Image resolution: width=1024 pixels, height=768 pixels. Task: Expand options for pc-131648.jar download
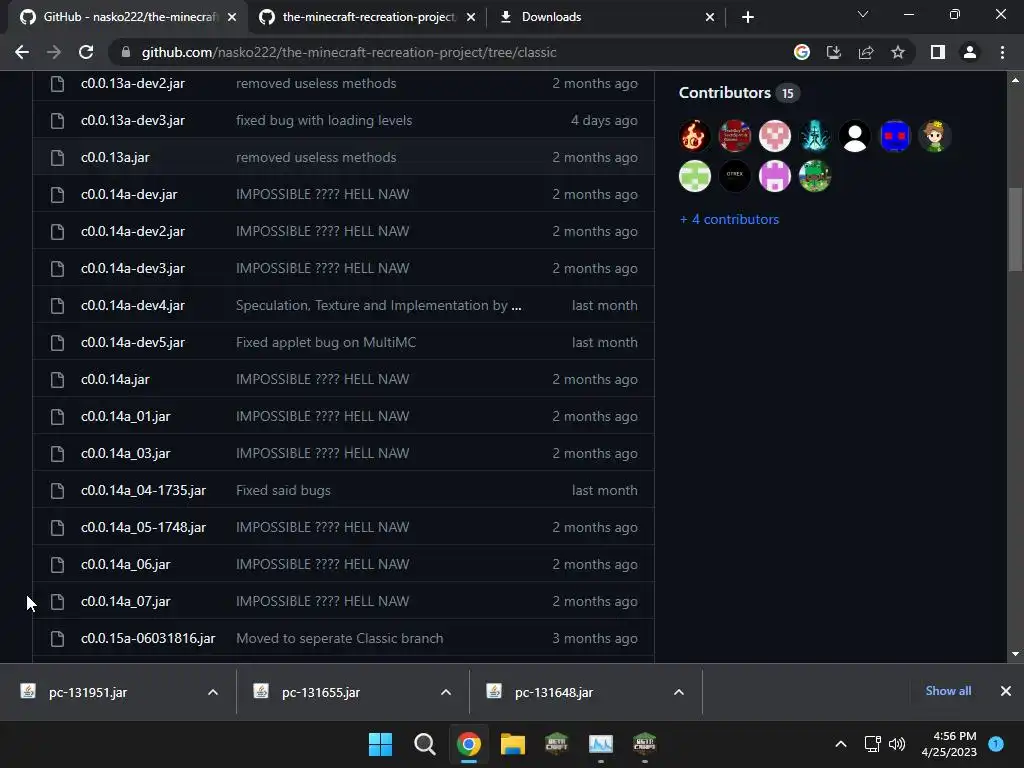(679, 692)
